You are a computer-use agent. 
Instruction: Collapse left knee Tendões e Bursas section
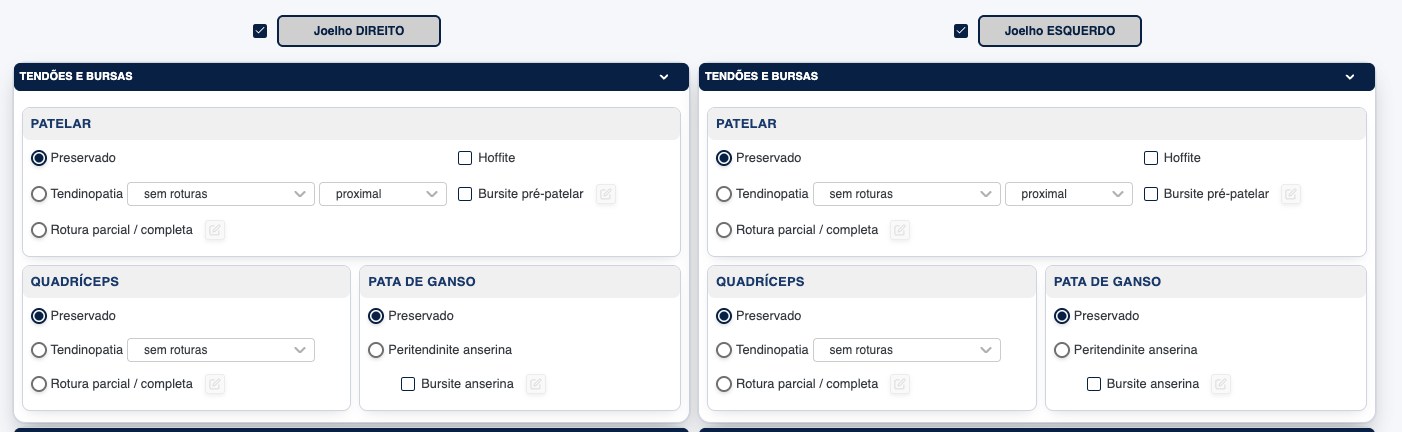pyautogui.click(x=1350, y=77)
